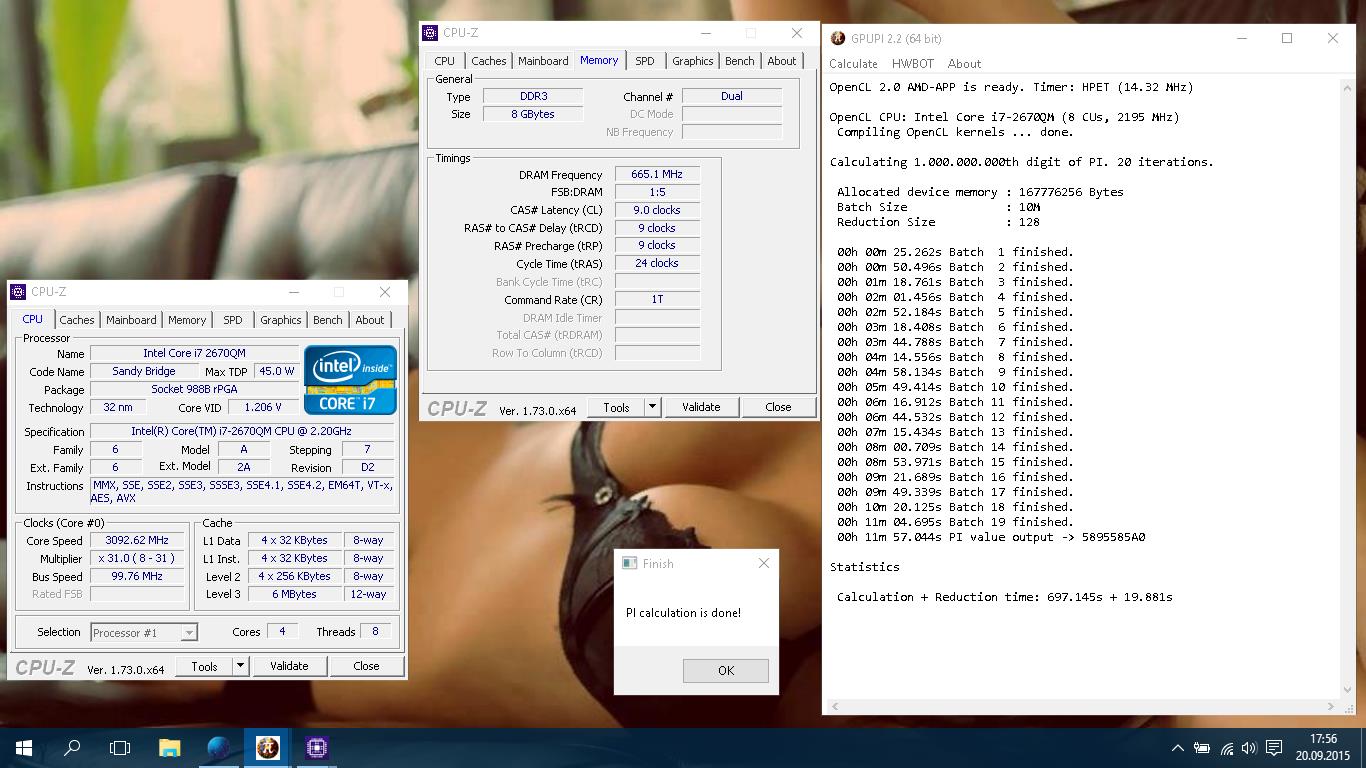Click Close button in lower CPU-Z window
The width and height of the screenshot is (1366, 768).
pos(366,666)
